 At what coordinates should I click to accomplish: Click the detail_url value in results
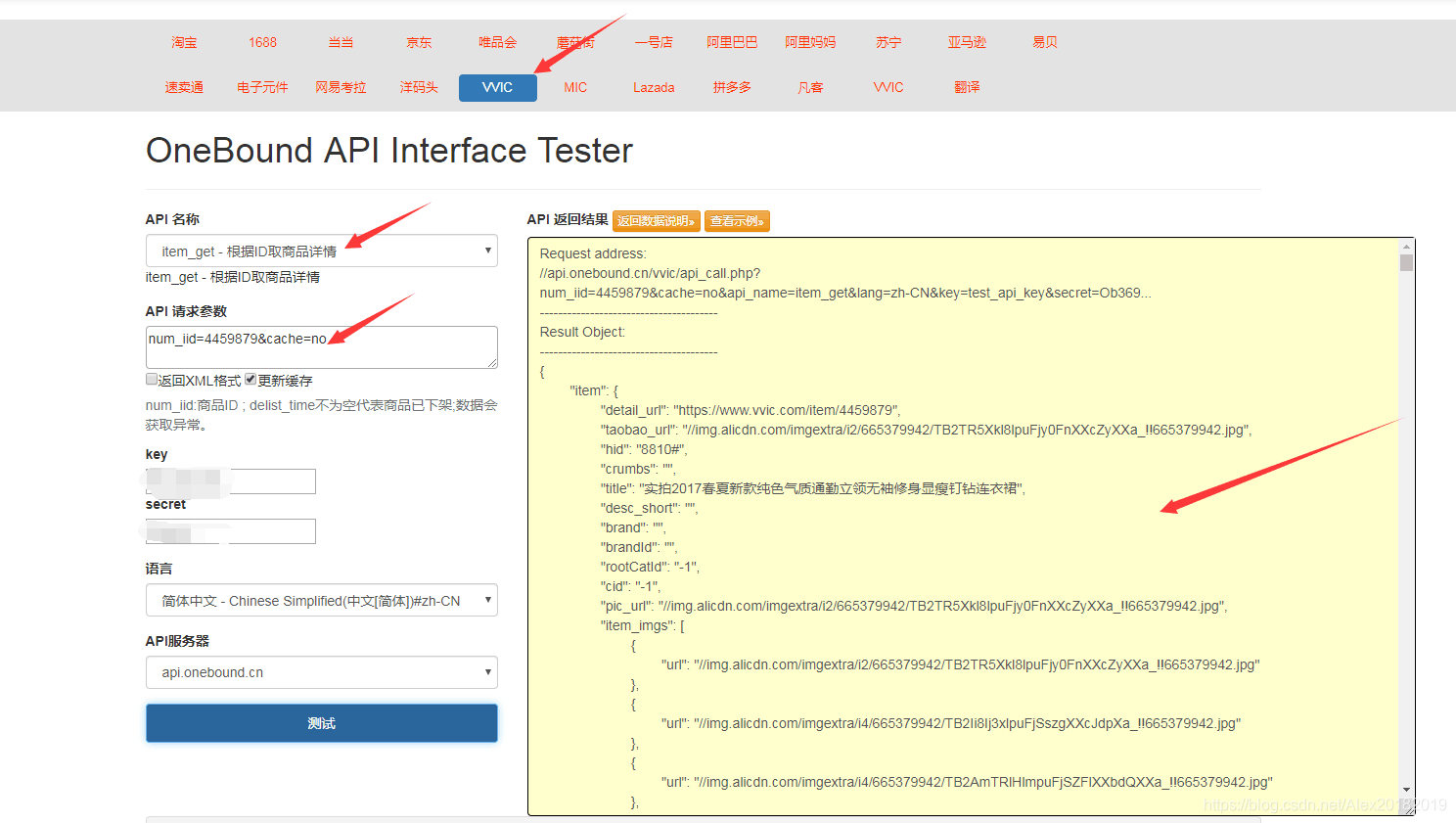pos(787,410)
